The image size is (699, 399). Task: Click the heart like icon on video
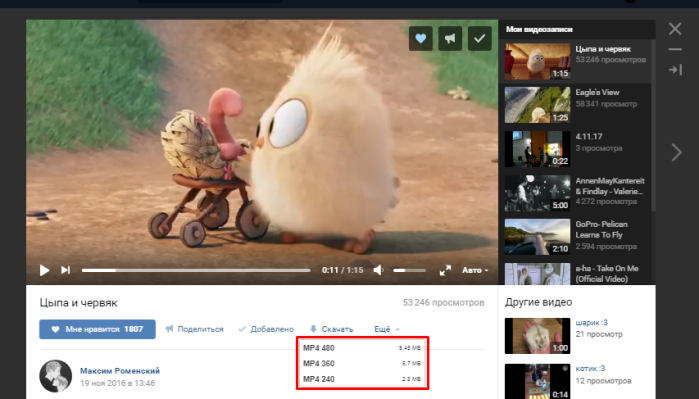420,38
